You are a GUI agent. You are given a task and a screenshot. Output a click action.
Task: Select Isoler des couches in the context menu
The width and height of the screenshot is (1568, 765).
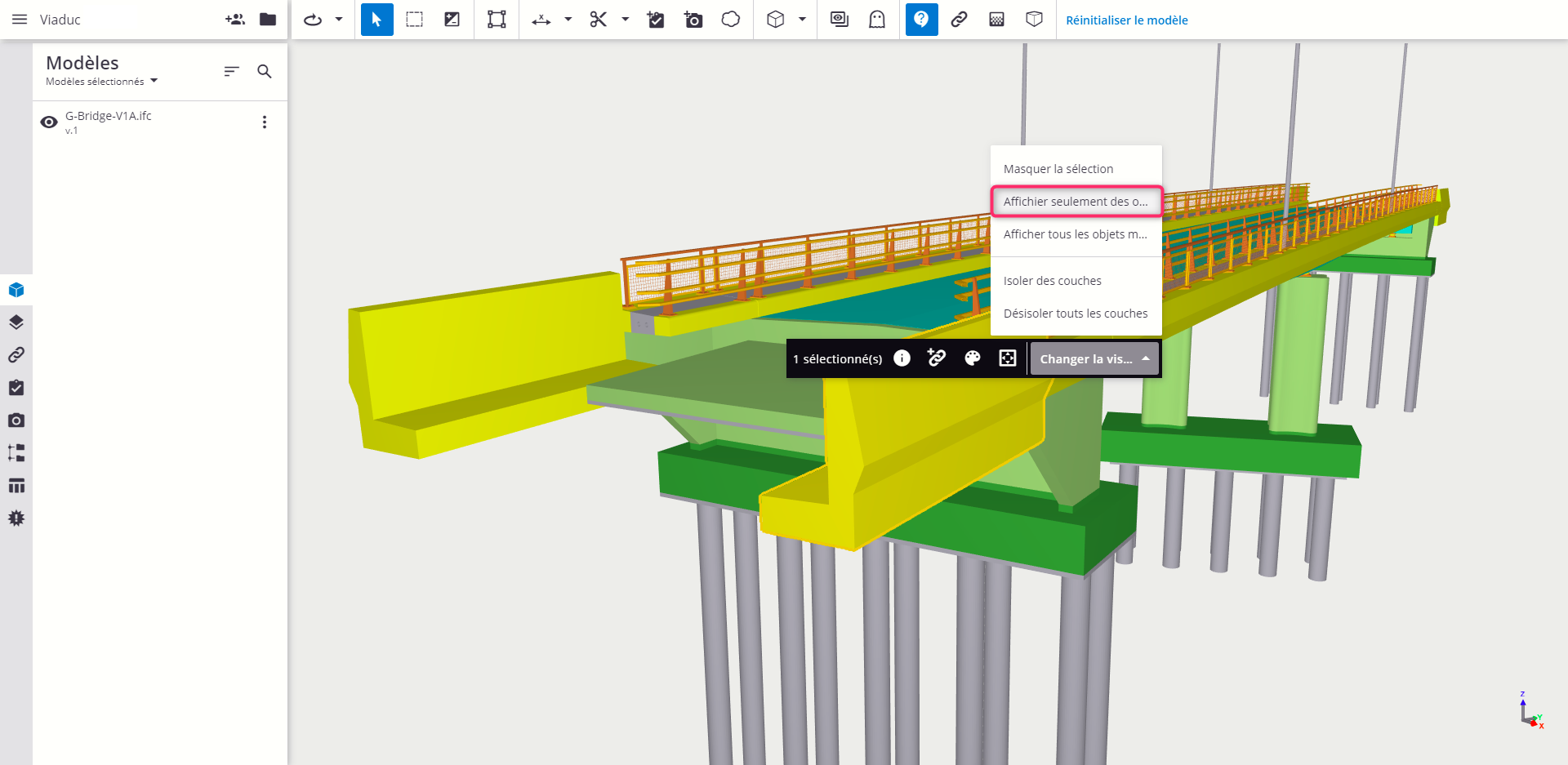click(1053, 280)
